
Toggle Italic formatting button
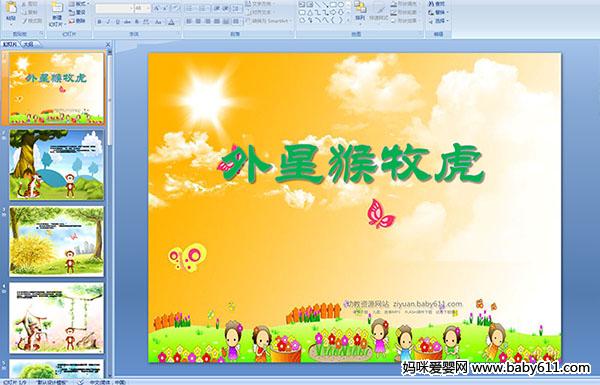point(108,22)
